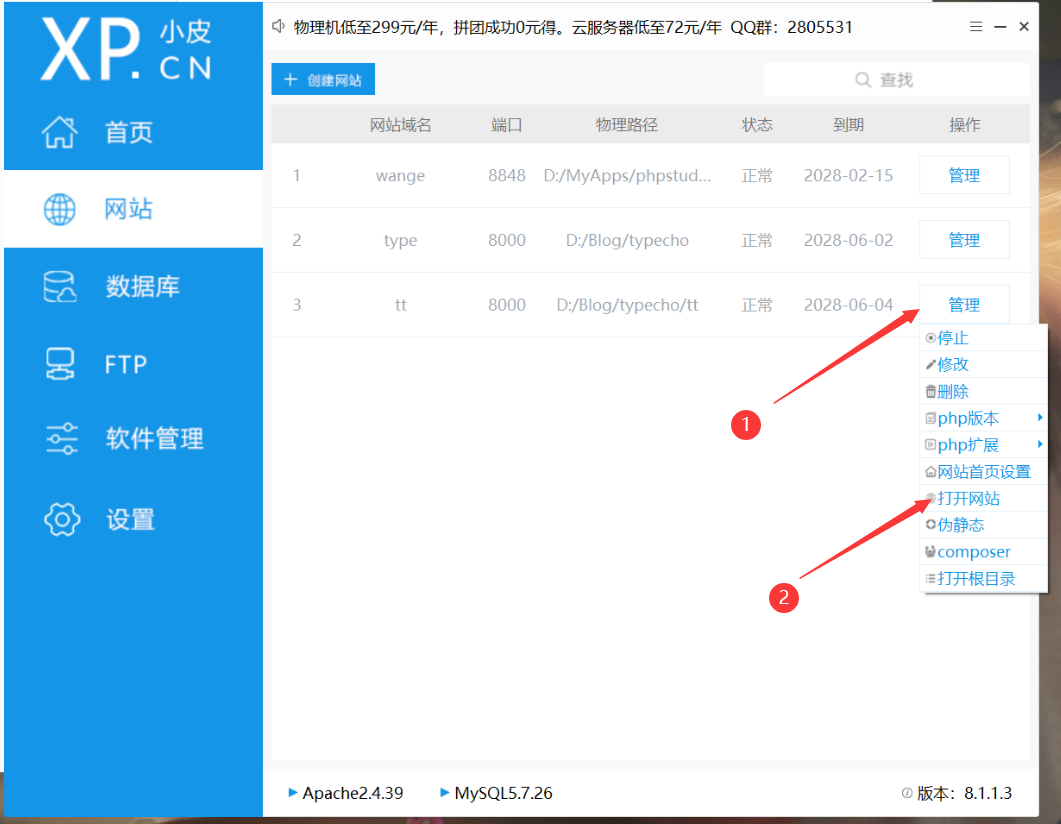
Task: Click the software management sliders icon
Action: point(61,438)
